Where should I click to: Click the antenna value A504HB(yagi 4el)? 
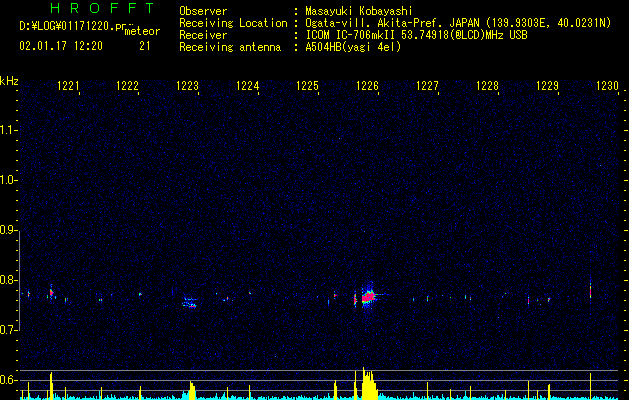(353, 47)
